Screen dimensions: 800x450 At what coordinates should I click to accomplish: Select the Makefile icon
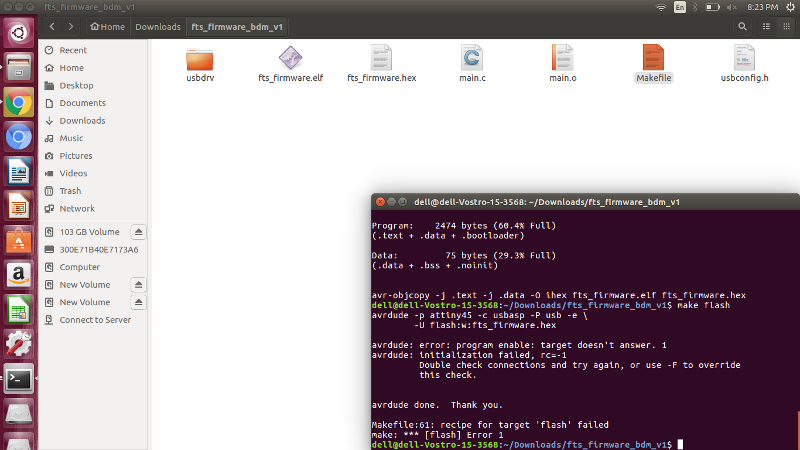[653, 58]
